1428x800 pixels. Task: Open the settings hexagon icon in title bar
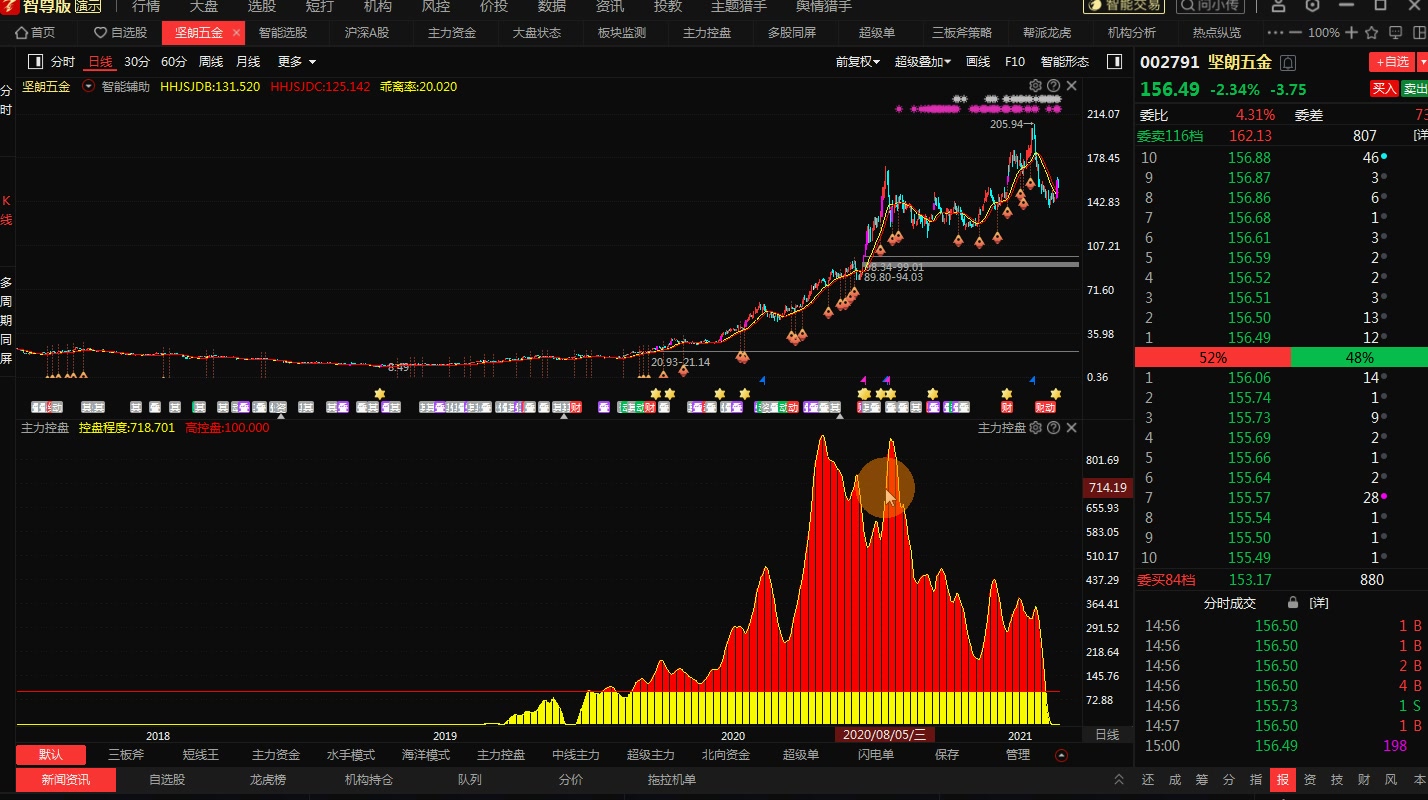tap(1312, 6)
